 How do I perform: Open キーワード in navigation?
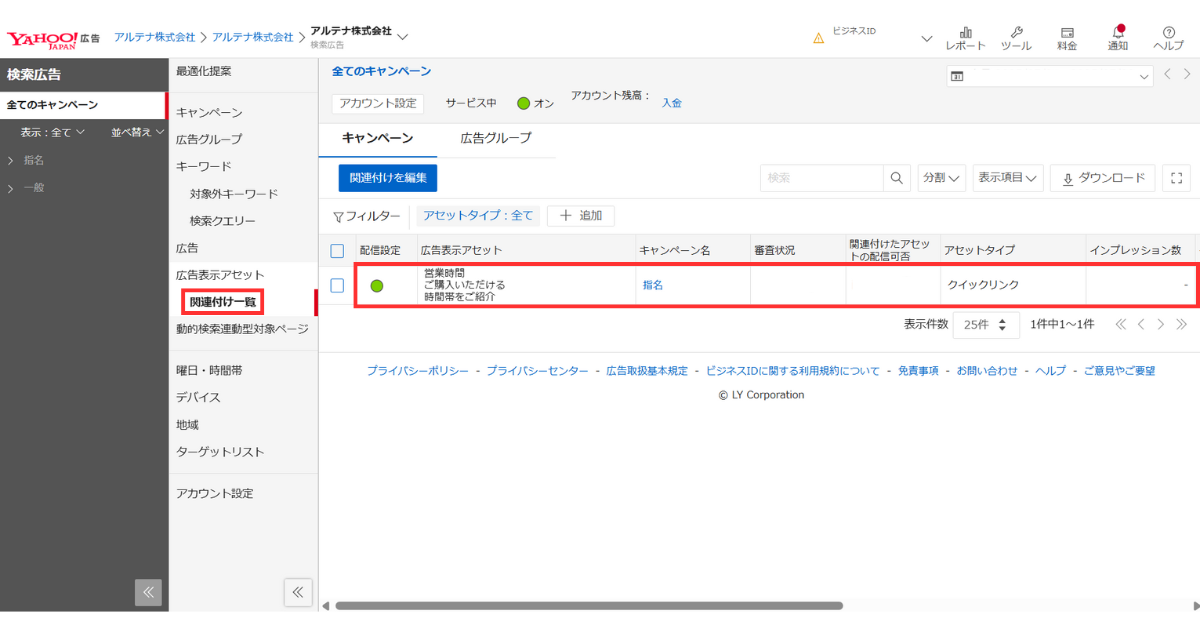pos(204,166)
